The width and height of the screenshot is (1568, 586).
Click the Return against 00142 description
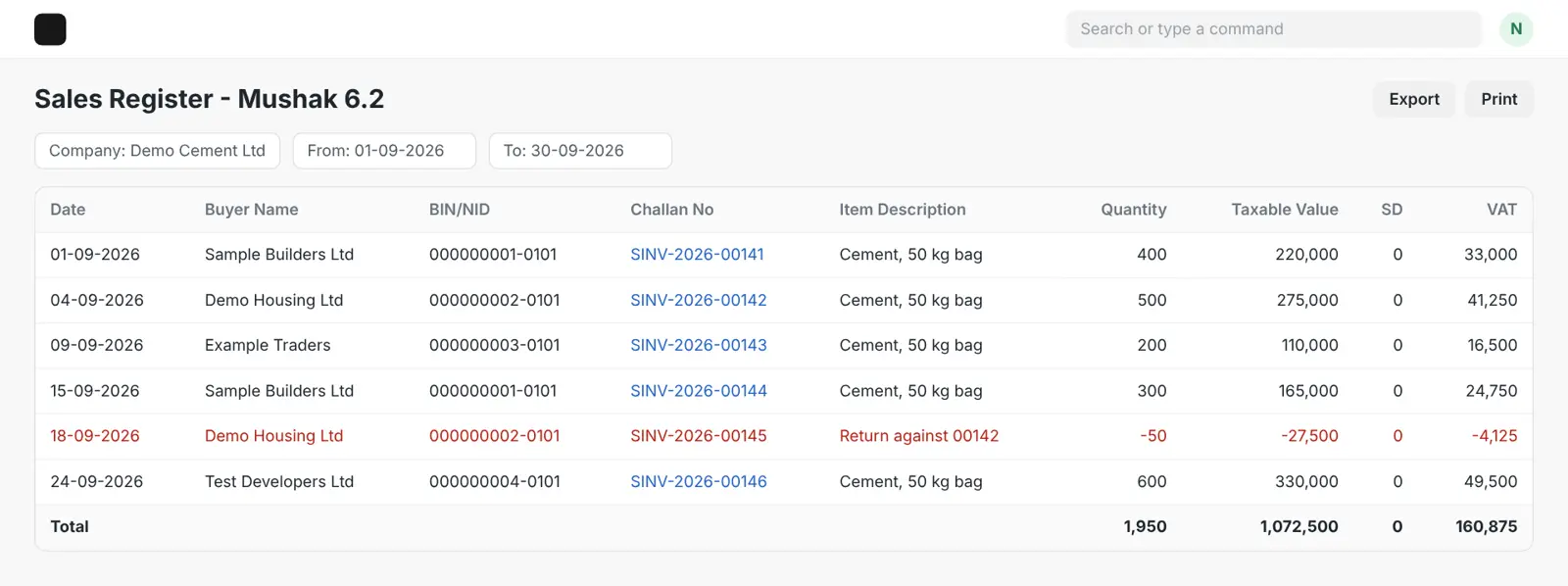pos(919,436)
